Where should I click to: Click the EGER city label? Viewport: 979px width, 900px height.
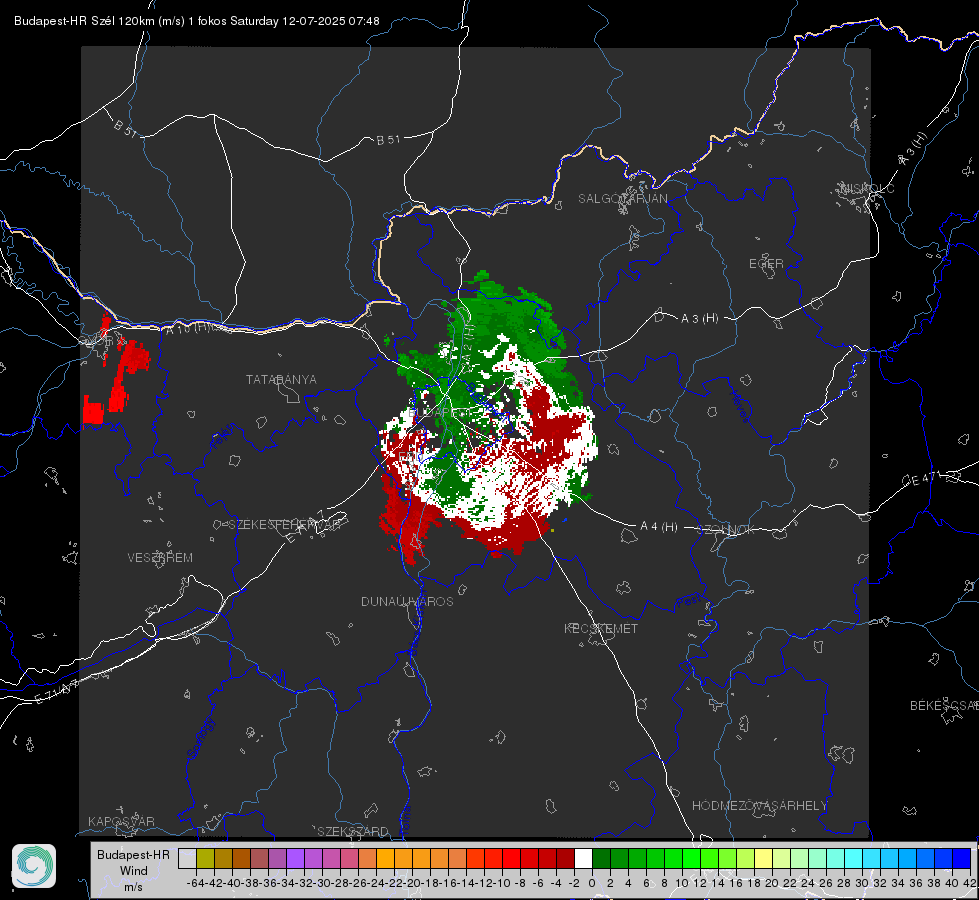tap(766, 264)
